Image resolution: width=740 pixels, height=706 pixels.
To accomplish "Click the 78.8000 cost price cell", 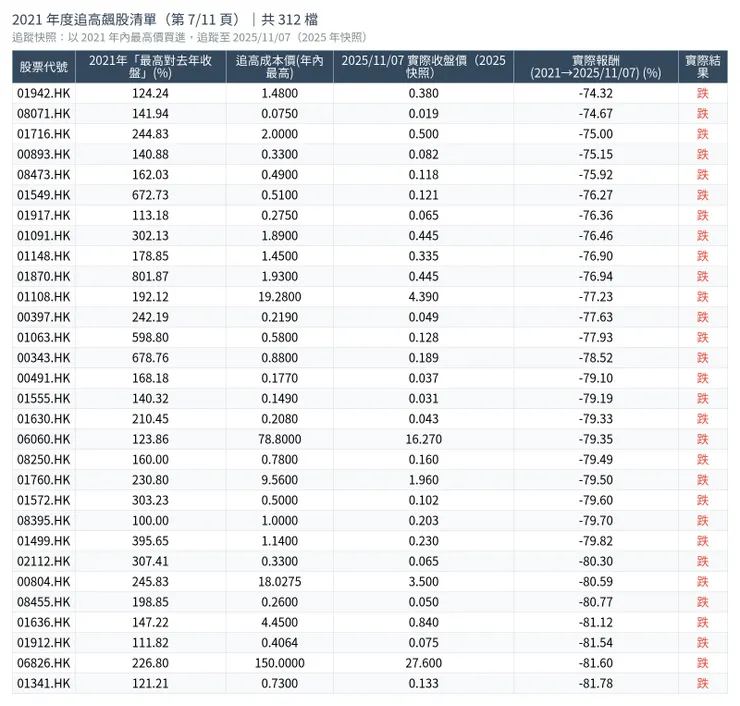I will click(x=279, y=439).
